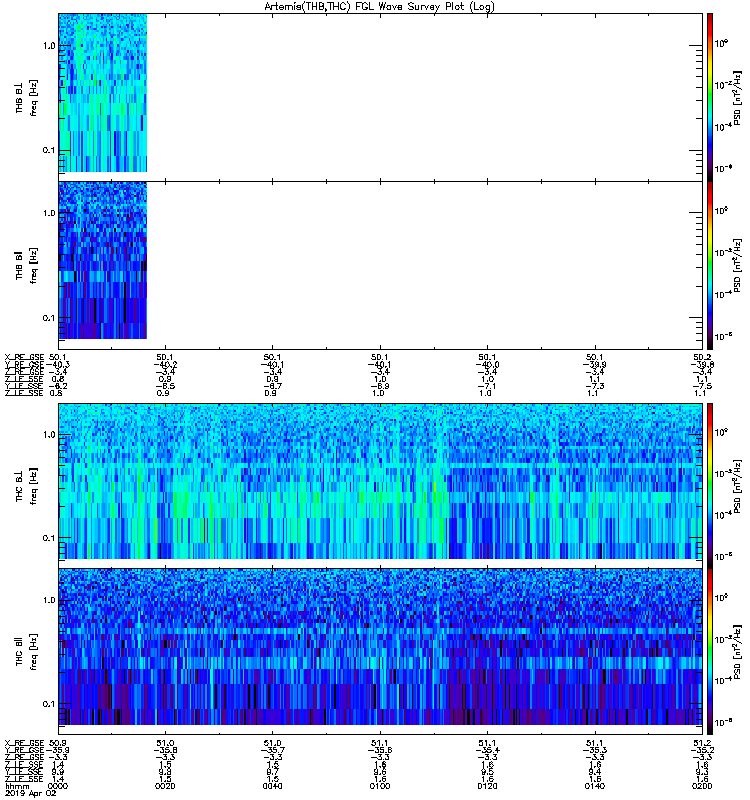Image resolution: width=750 pixels, height=800 pixels.
Task: Click the 0120 time tick label
Action: [487, 786]
